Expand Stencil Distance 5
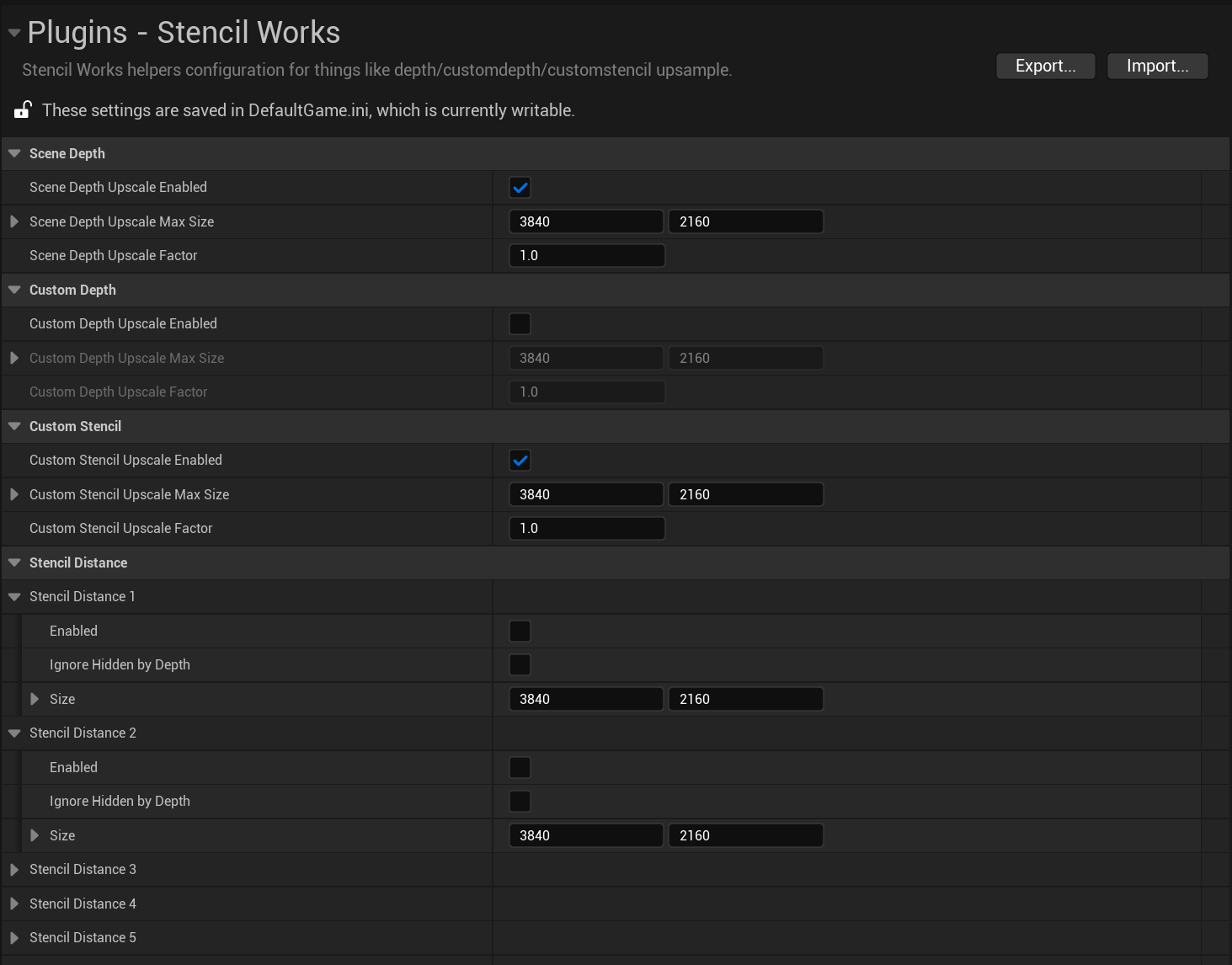The height and width of the screenshot is (965, 1232). (13, 937)
